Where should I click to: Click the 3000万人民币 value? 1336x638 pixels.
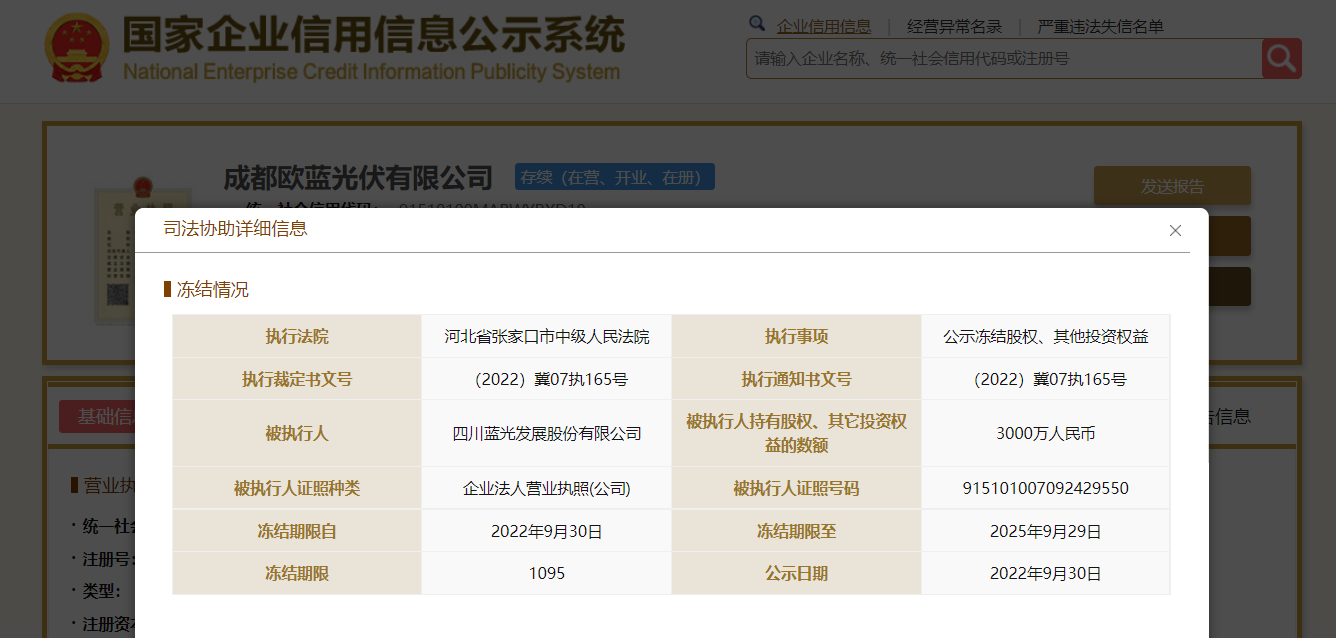(1046, 433)
